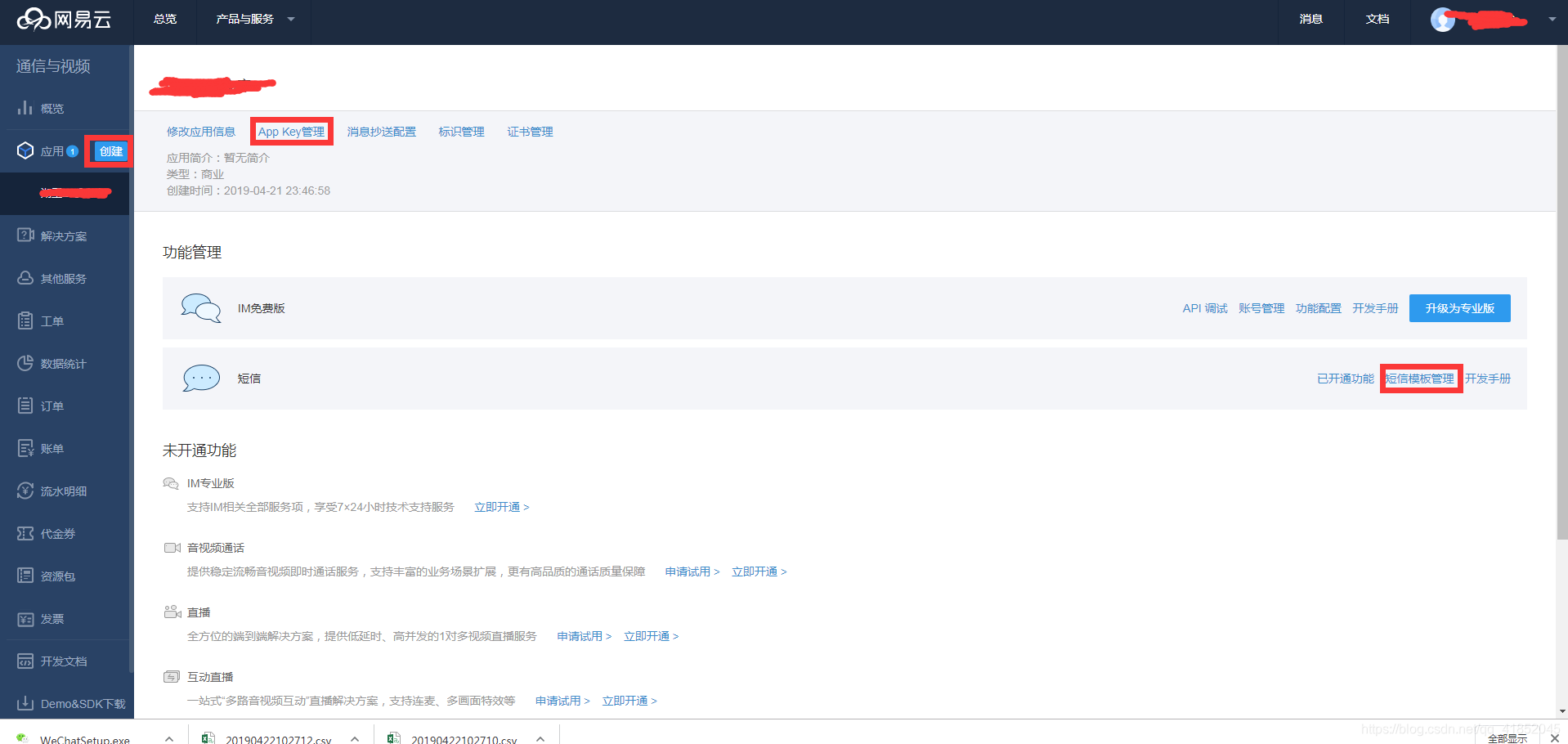The height and width of the screenshot is (744, 1568).
Task: Switch to 标识管理 tab
Action: pos(461,132)
